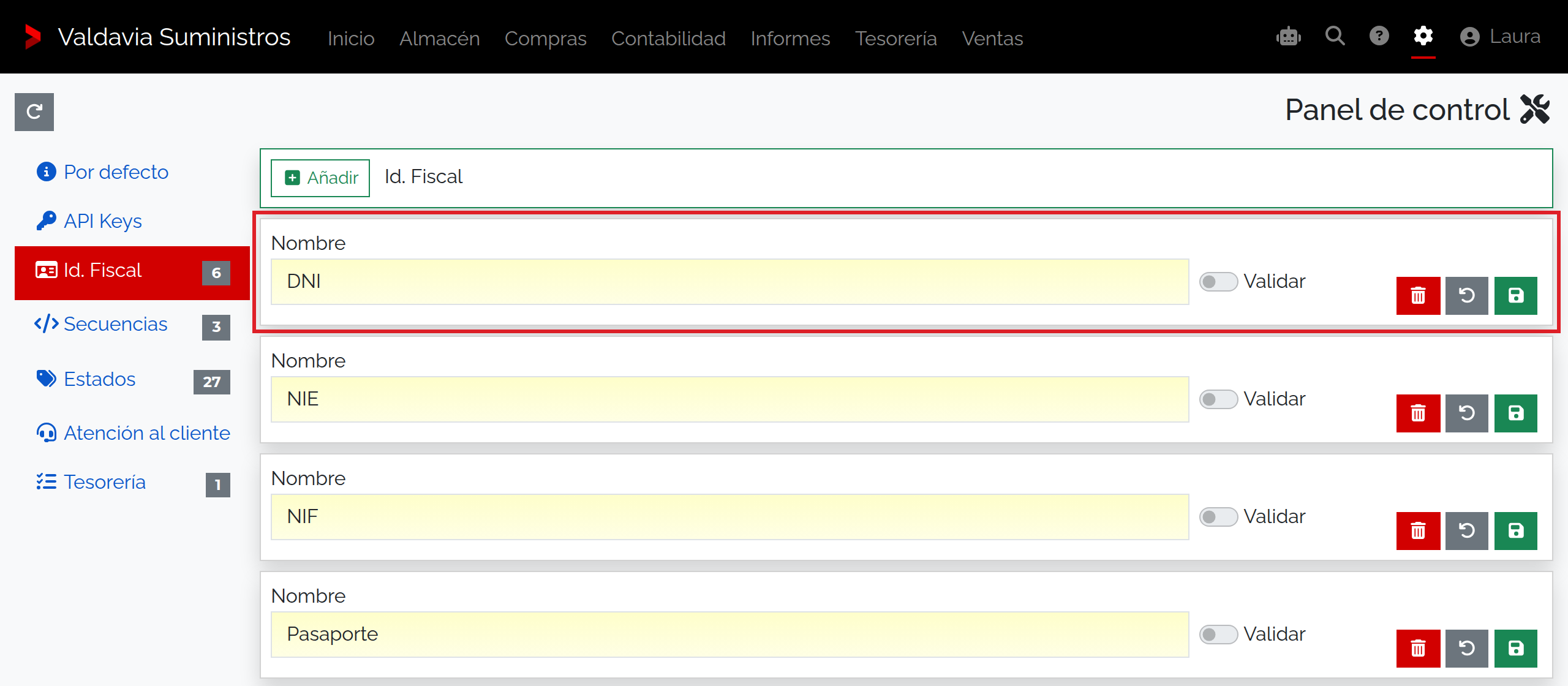Toggle Validar switch for Pasaporte
Image resolution: width=1568 pixels, height=686 pixels.
[x=1218, y=635]
